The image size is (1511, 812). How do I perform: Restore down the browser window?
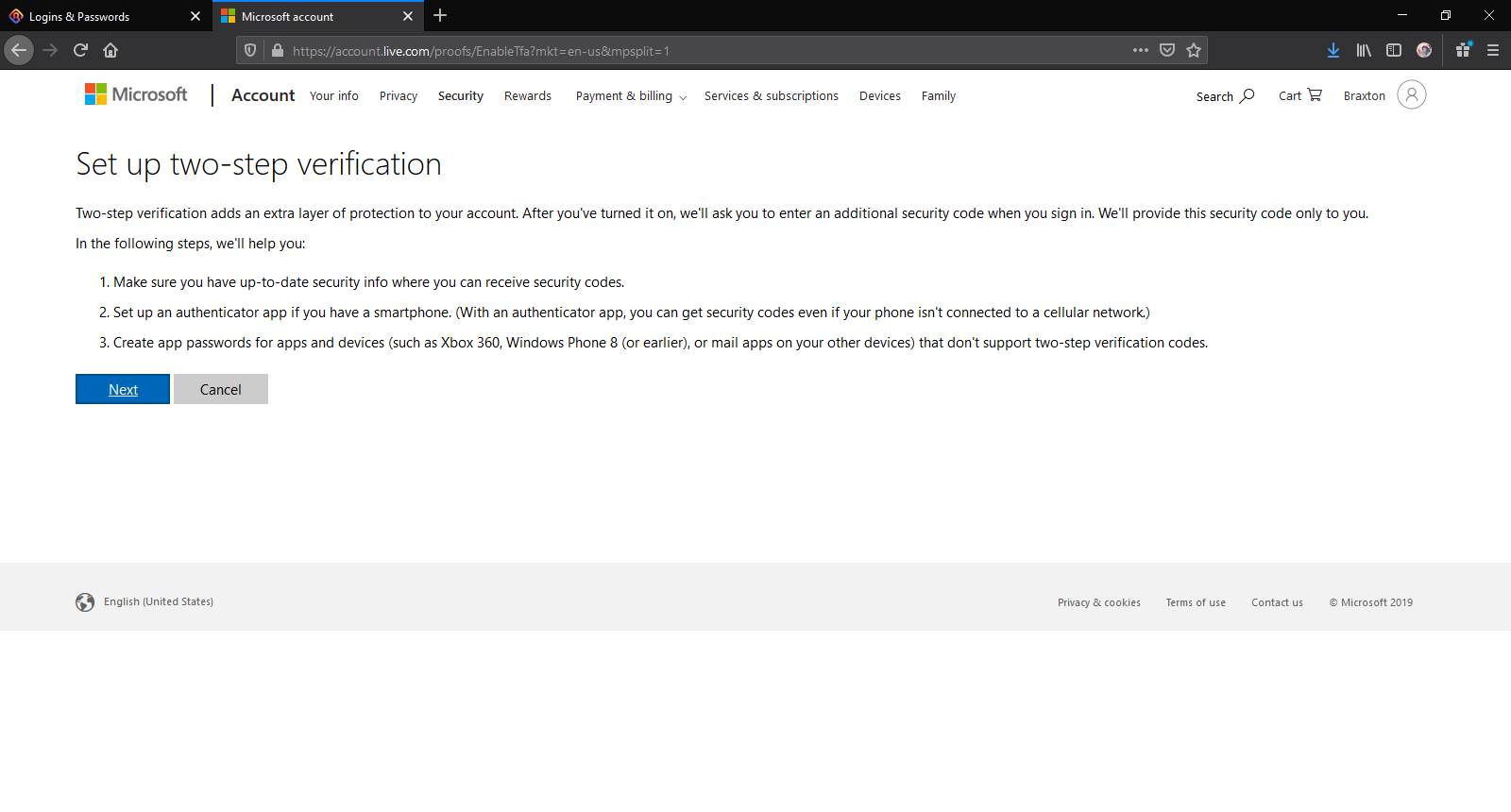coord(1446,15)
